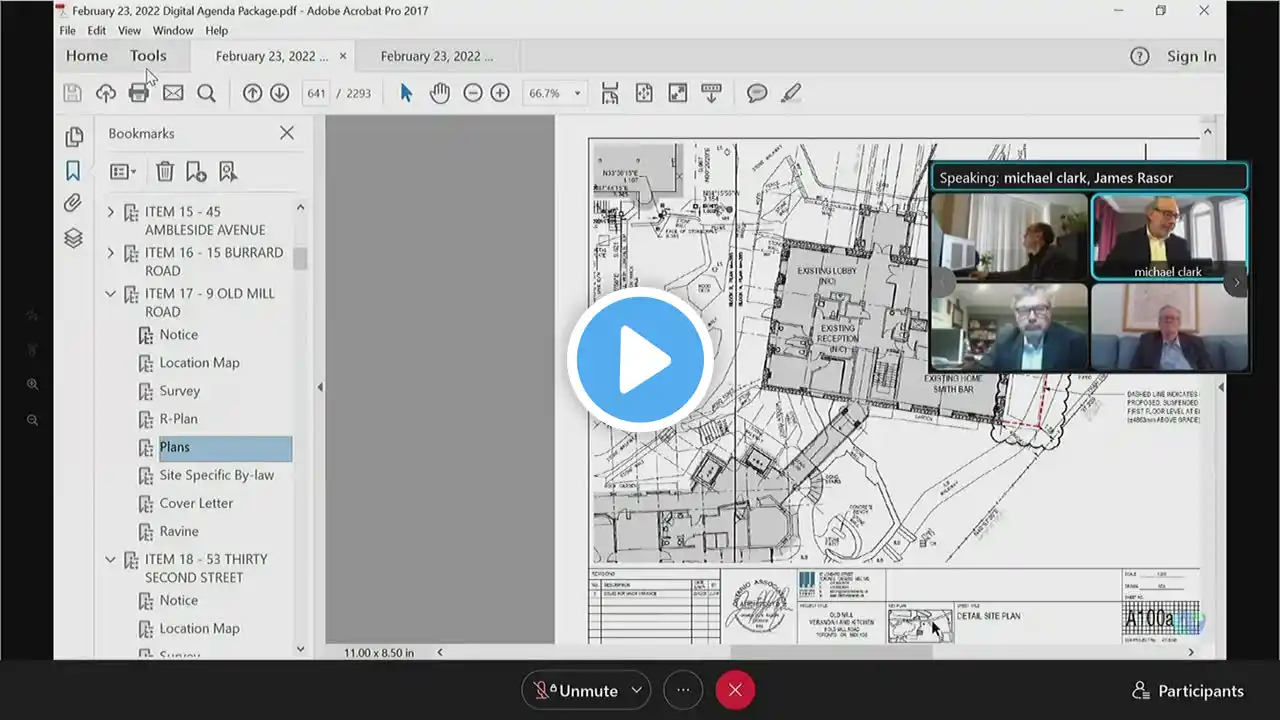The height and width of the screenshot is (720, 1280).
Task: Delete selected bookmark with trash icon
Action: click(x=165, y=172)
